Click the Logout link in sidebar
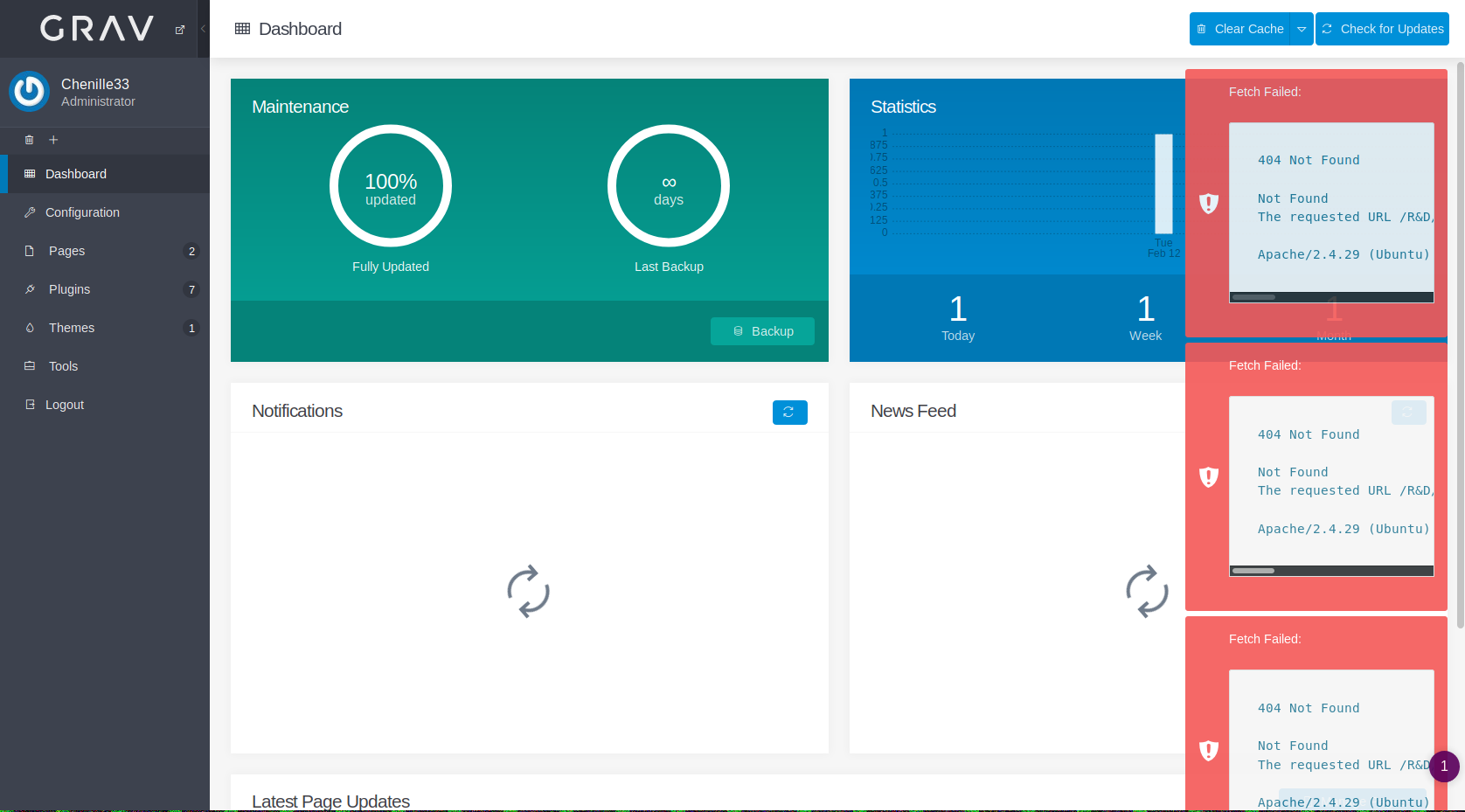This screenshot has width=1465, height=812. [x=105, y=405]
